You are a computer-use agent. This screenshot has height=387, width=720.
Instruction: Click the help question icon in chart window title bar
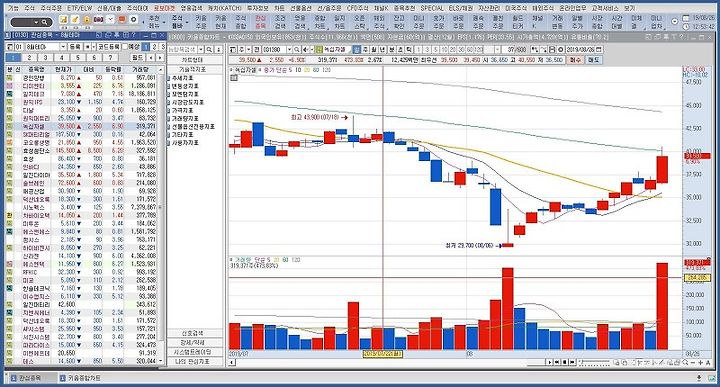coord(682,37)
